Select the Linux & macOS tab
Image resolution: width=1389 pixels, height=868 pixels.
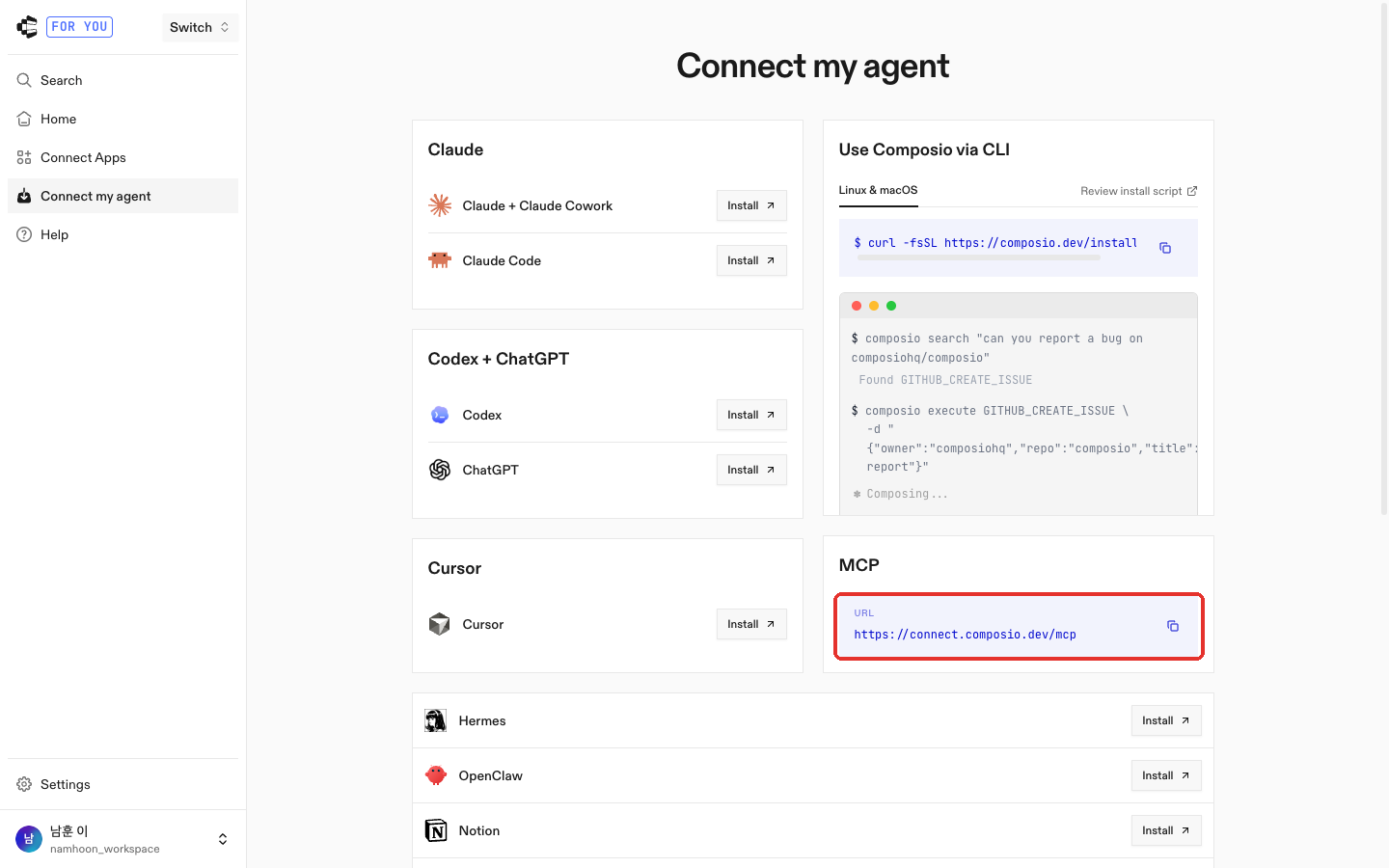pyautogui.click(x=878, y=191)
